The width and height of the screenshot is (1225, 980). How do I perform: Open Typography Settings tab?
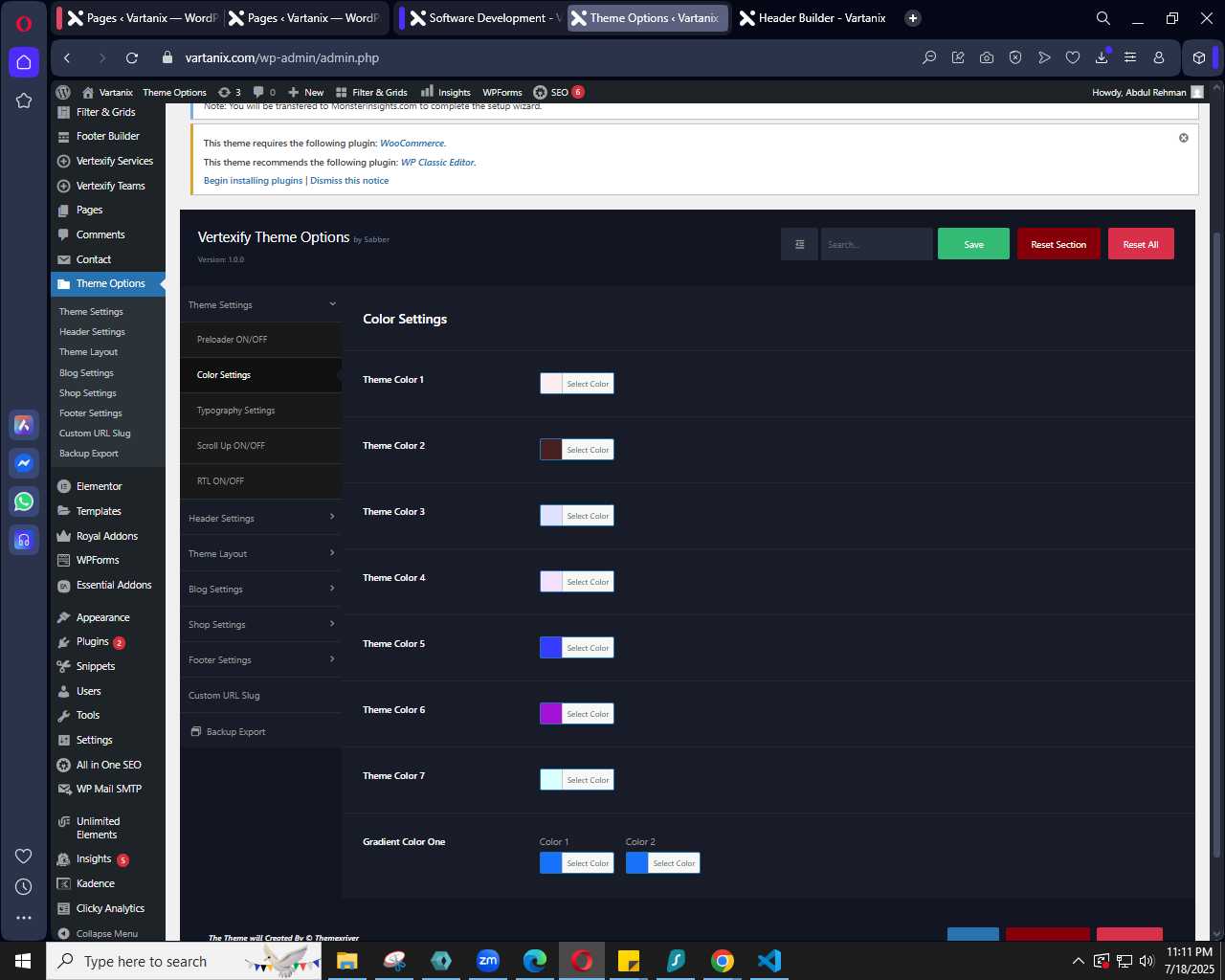click(x=260, y=411)
